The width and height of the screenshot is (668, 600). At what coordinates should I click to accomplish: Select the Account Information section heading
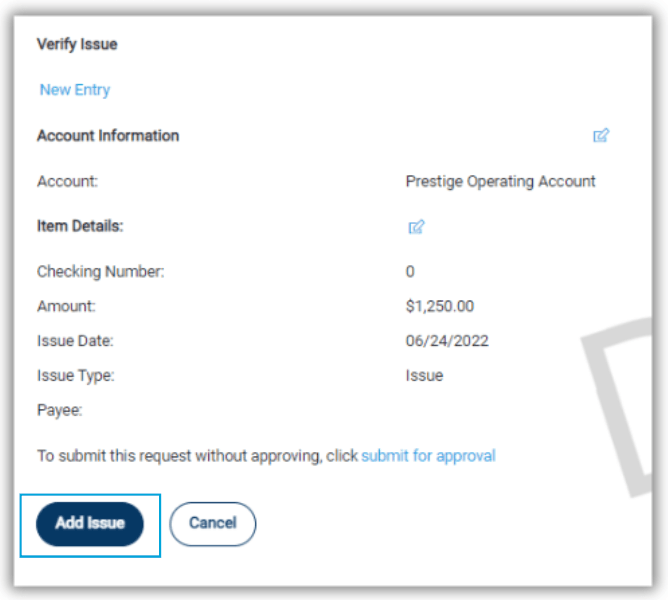(108, 136)
